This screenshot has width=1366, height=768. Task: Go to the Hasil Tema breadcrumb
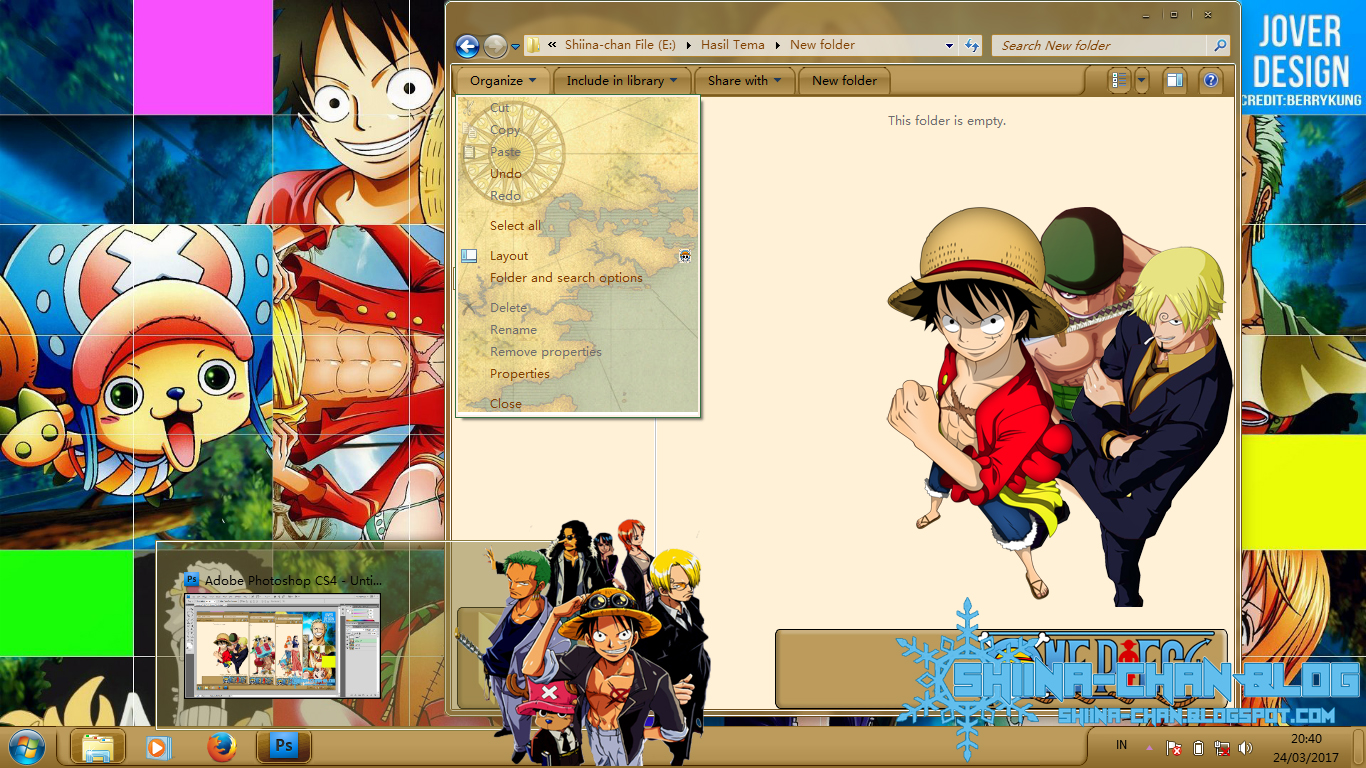click(733, 45)
